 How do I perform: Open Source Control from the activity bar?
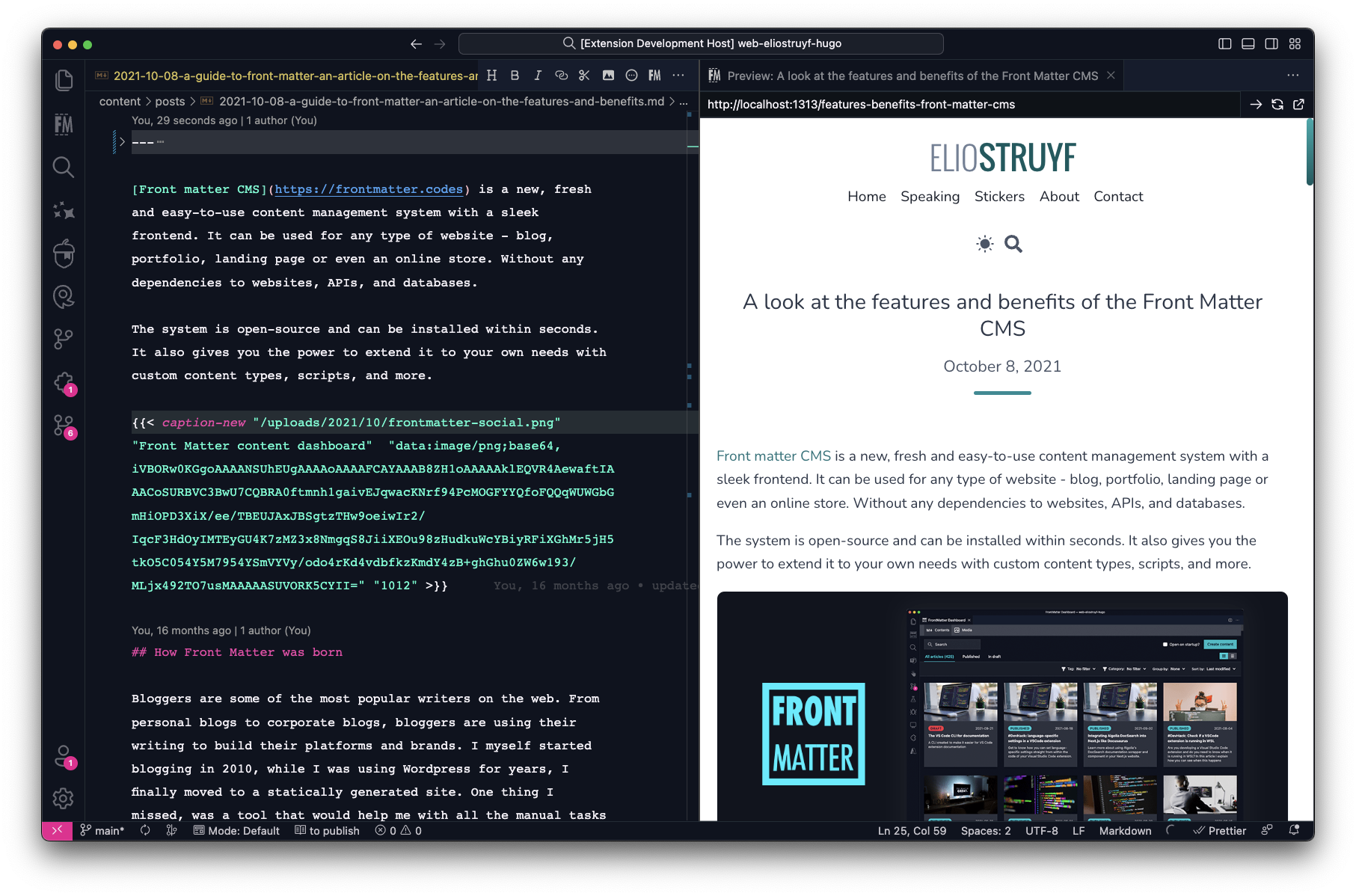[x=64, y=338]
